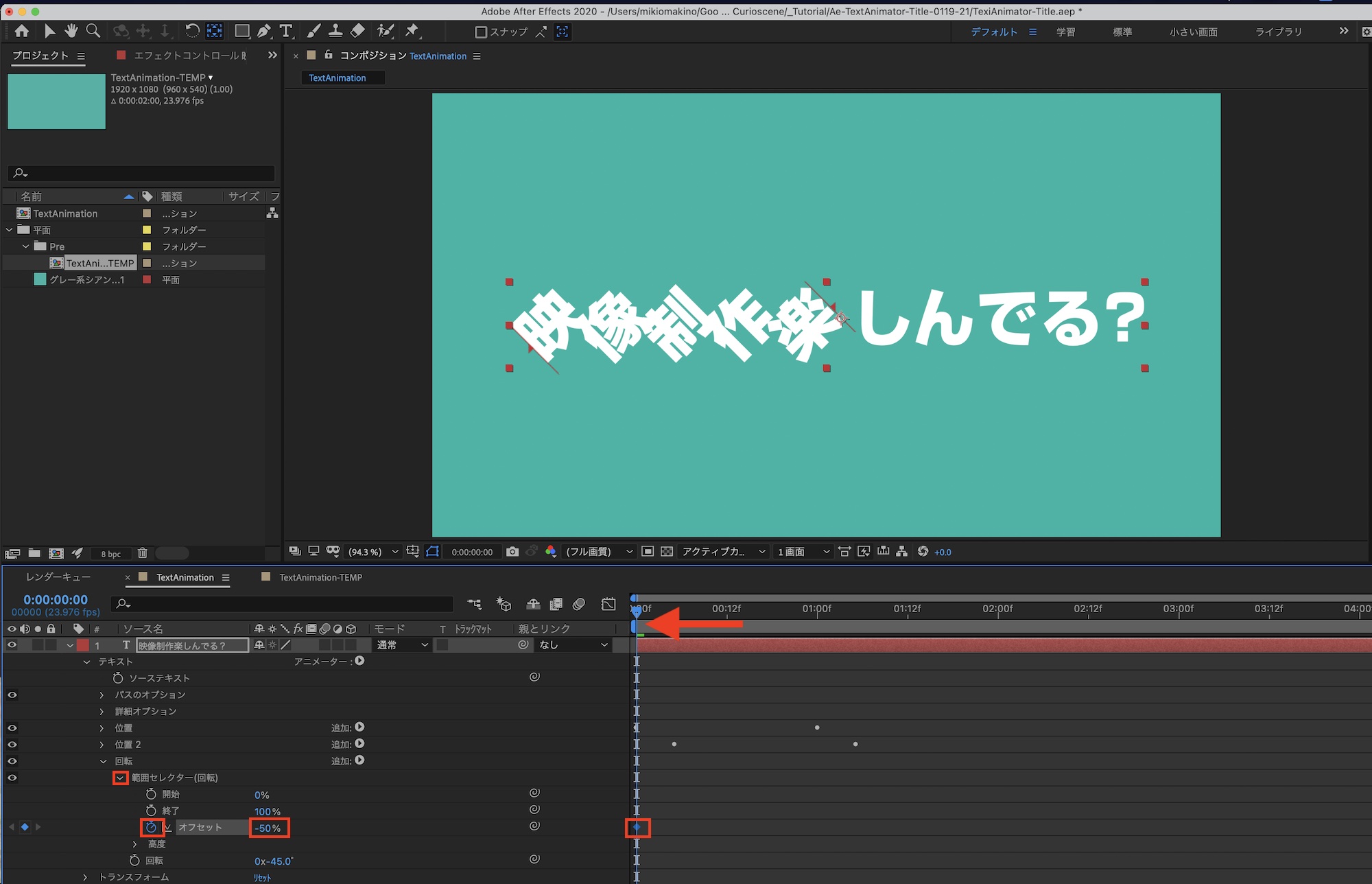The height and width of the screenshot is (884, 1372).
Task: Select the 学習 workspace
Action: pos(1065,32)
